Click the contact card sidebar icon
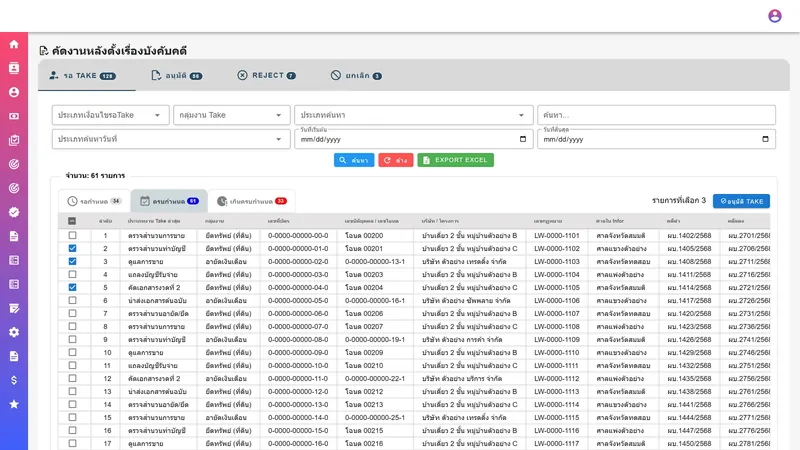The width and height of the screenshot is (800, 450). [14, 68]
